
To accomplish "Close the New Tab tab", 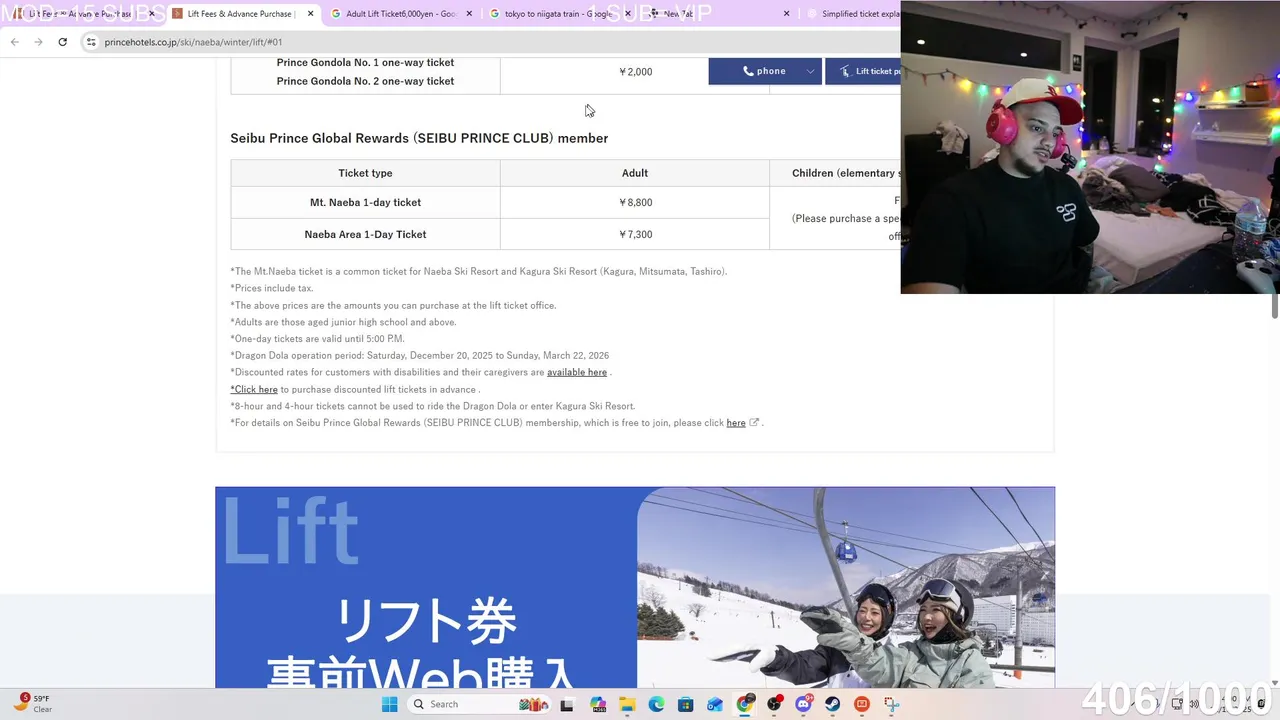I will click(786, 14).
